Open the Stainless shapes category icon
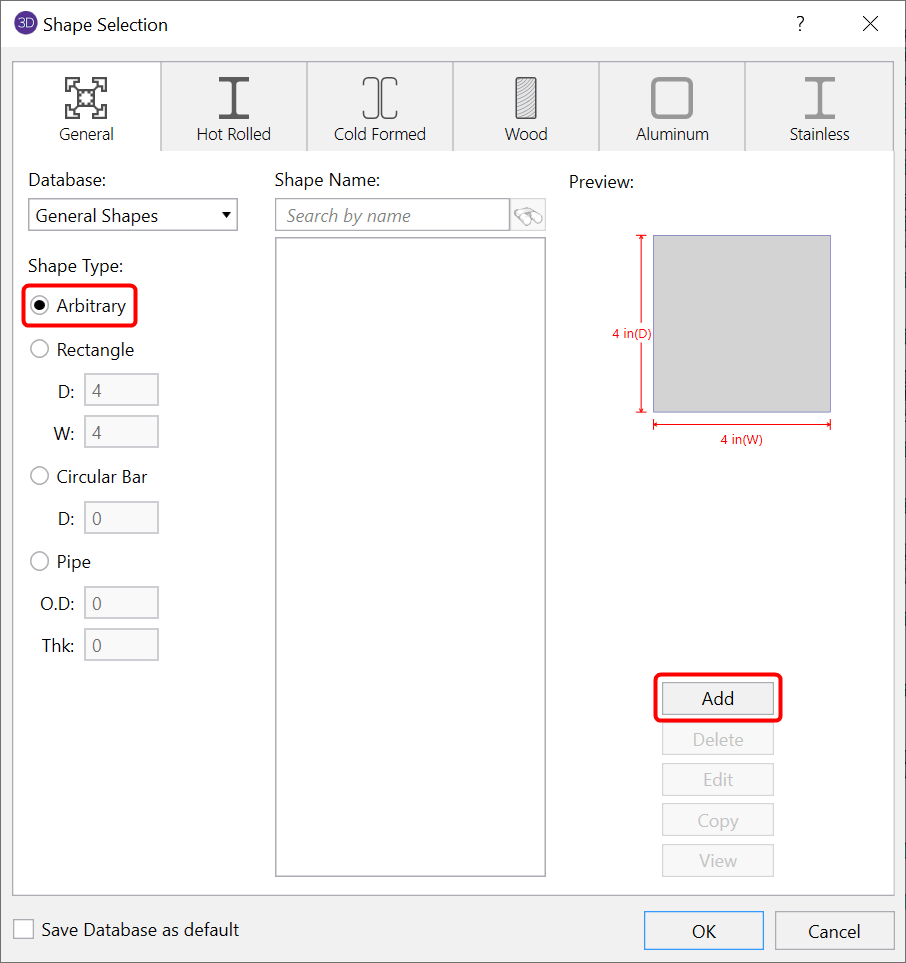This screenshot has height=963, width=906. pyautogui.click(x=818, y=95)
